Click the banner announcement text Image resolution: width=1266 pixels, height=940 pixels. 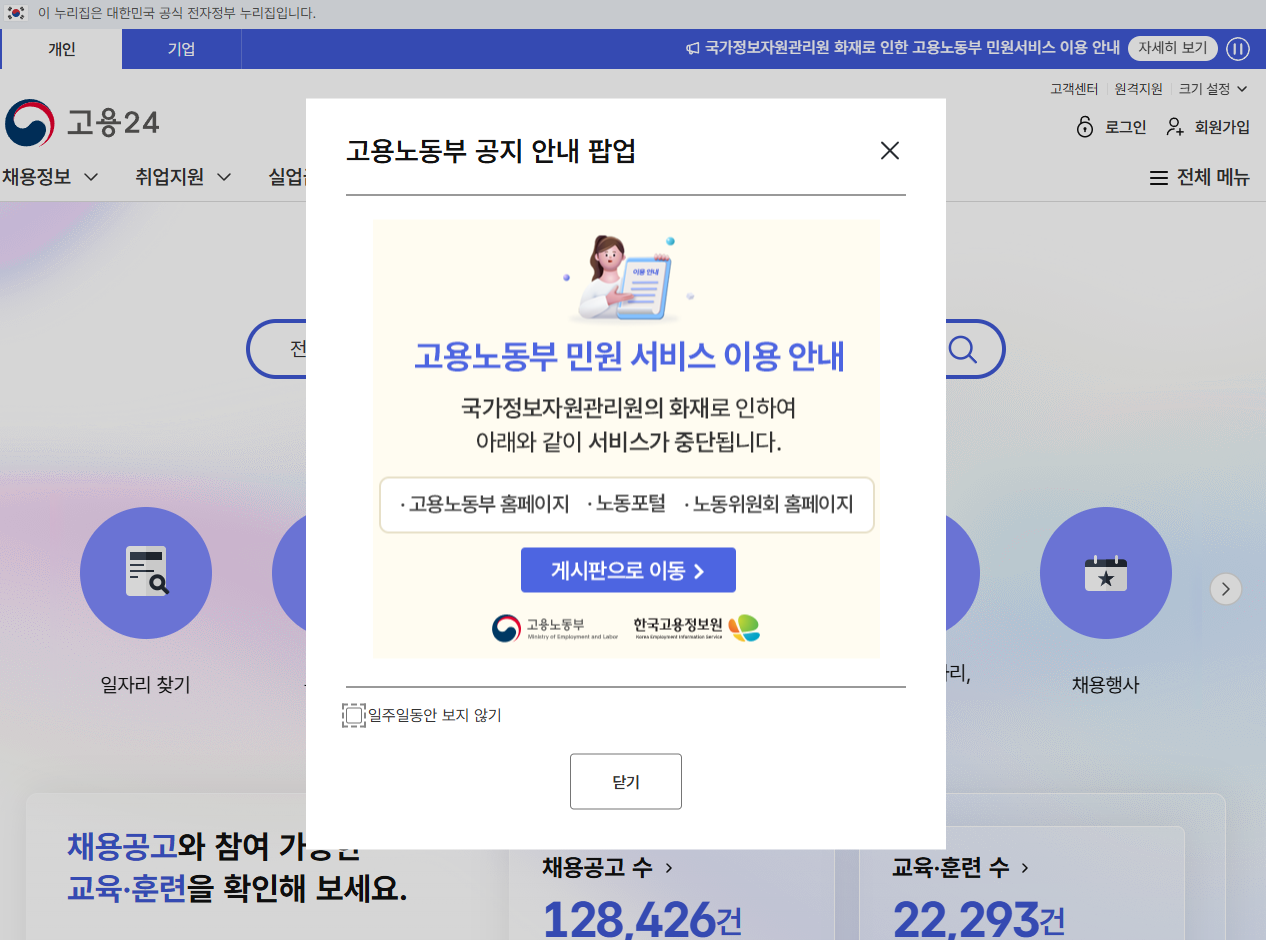pyautogui.click(x=912, y=48)
